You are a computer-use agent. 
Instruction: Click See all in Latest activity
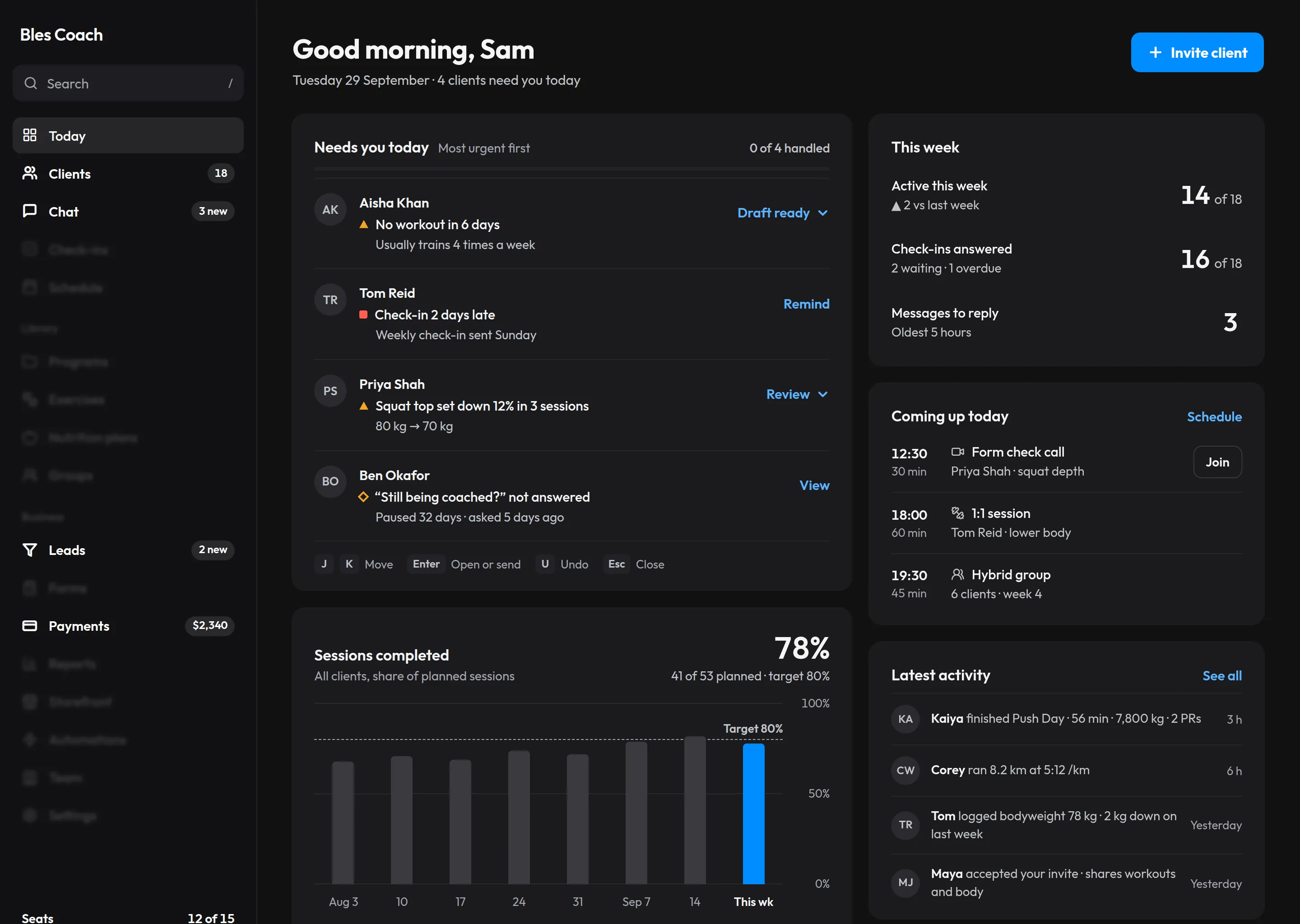(x=1221, y=675)
